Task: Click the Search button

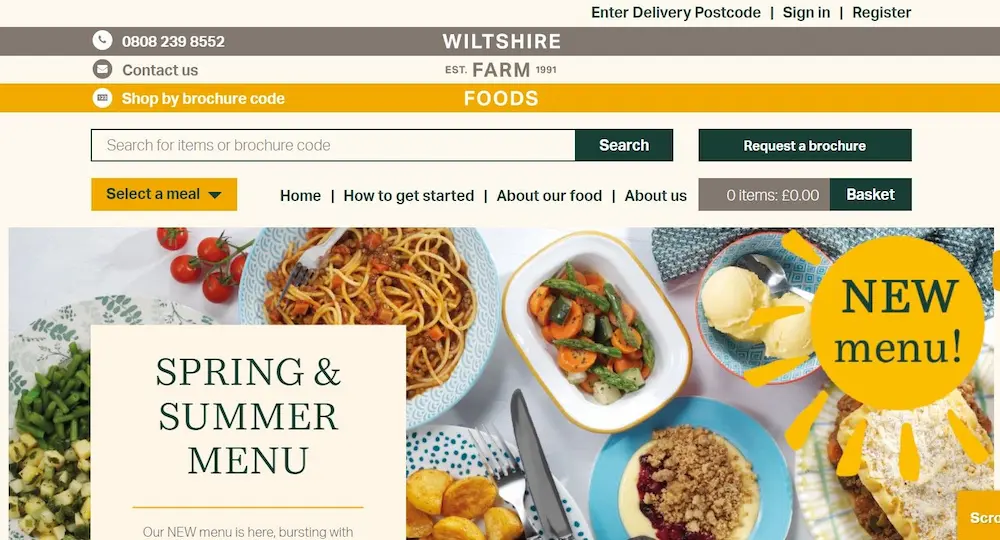Action: tap(624, 145)
